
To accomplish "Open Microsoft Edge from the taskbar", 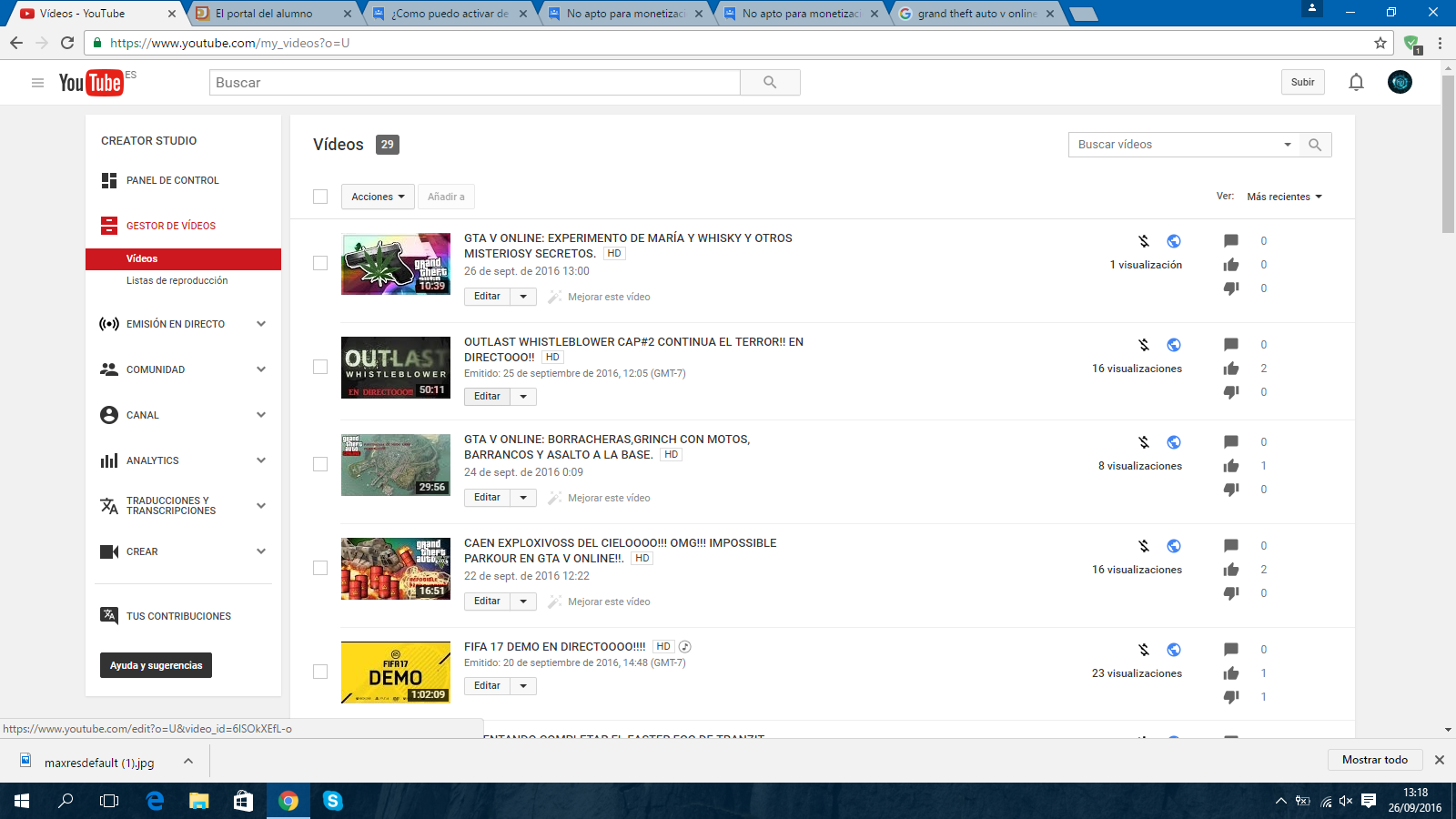I will pyautogui.click(x=155, y=801).
